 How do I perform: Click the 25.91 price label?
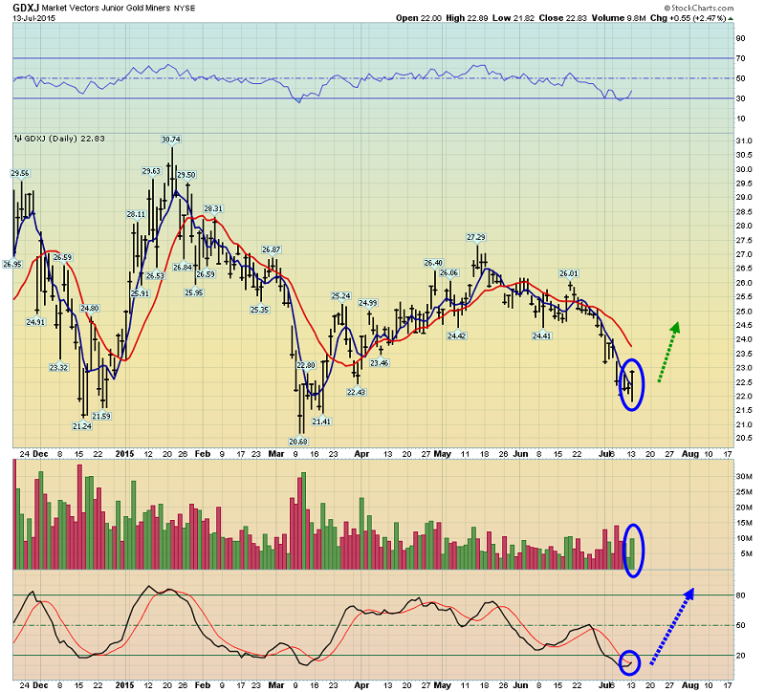pos(140,293)
